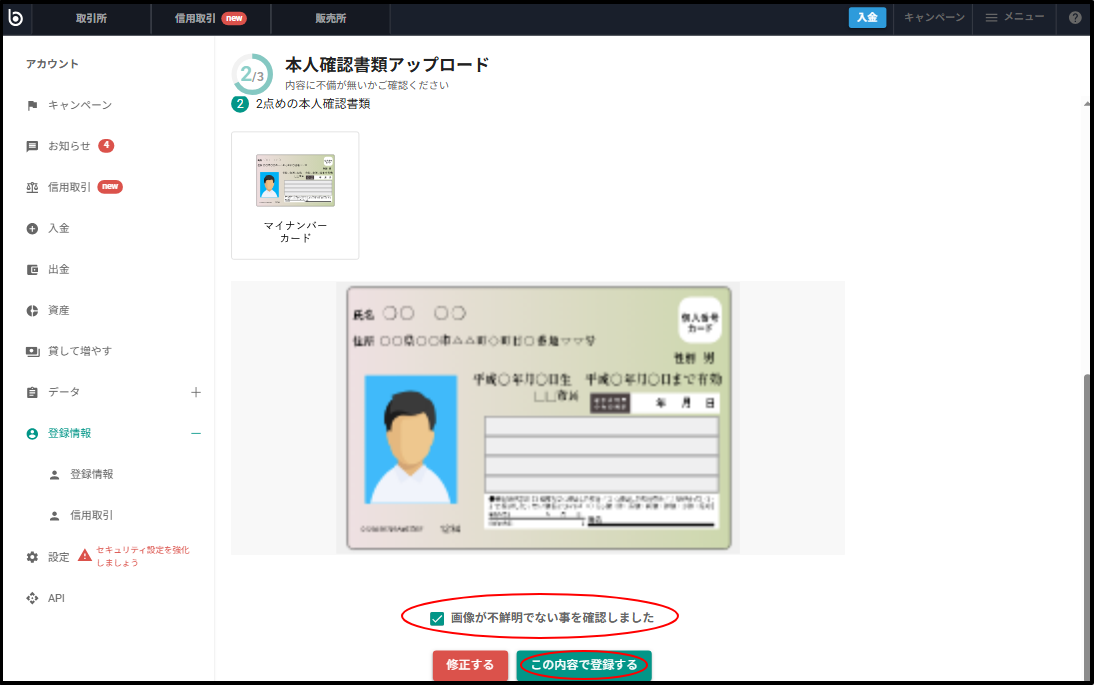
Task: Select the マイナンバーカード thumbnail
Action: [295, 195]
